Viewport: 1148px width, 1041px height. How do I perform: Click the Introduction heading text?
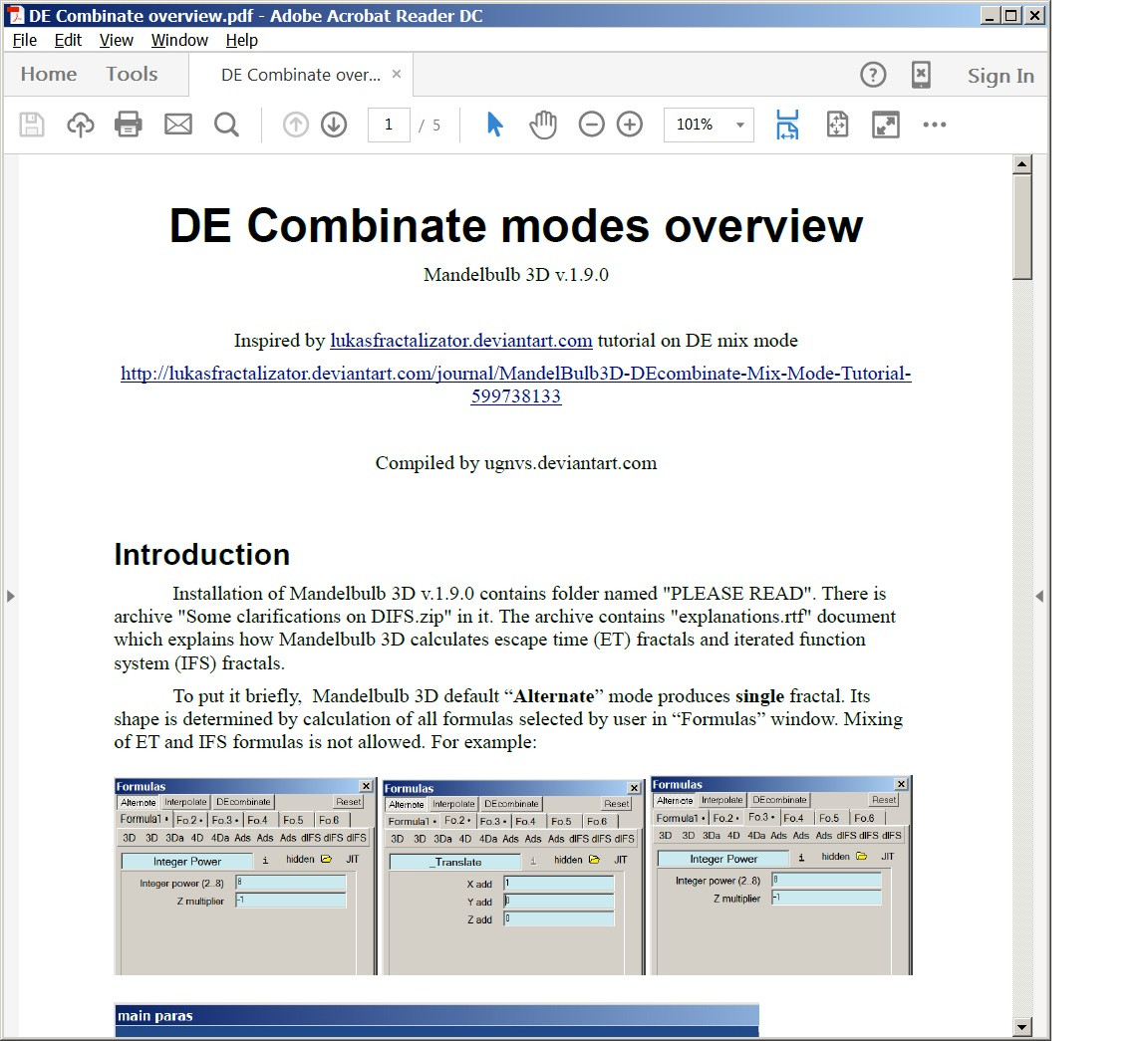(202, 554)
